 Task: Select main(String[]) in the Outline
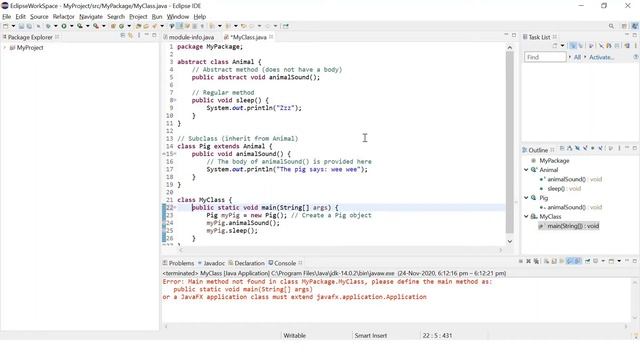point(573,226)
